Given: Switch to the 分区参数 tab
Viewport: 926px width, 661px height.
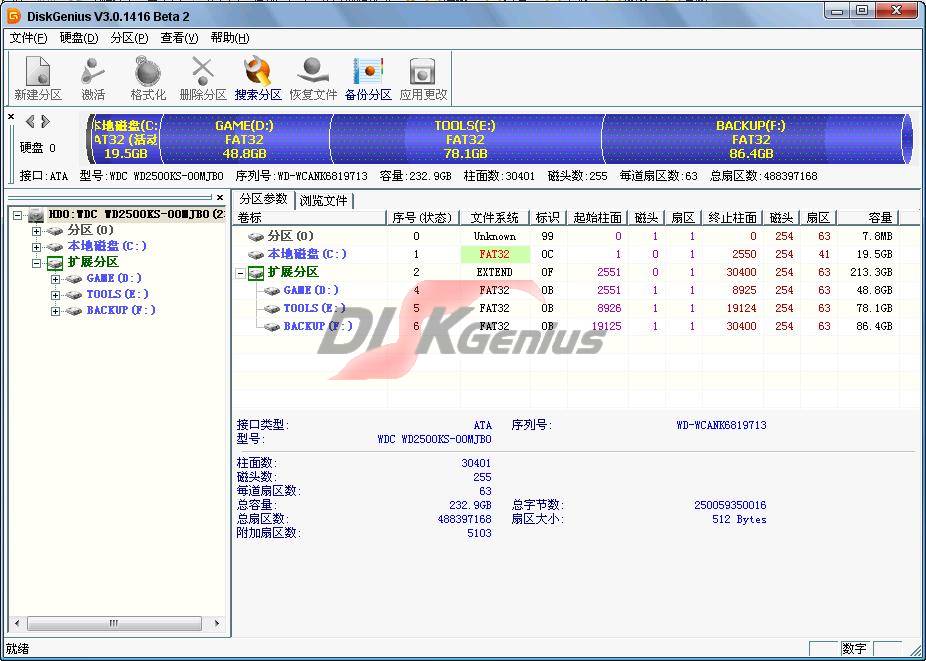Looking at the screenshot, I should pyautogui.click(x=263, y=199).
